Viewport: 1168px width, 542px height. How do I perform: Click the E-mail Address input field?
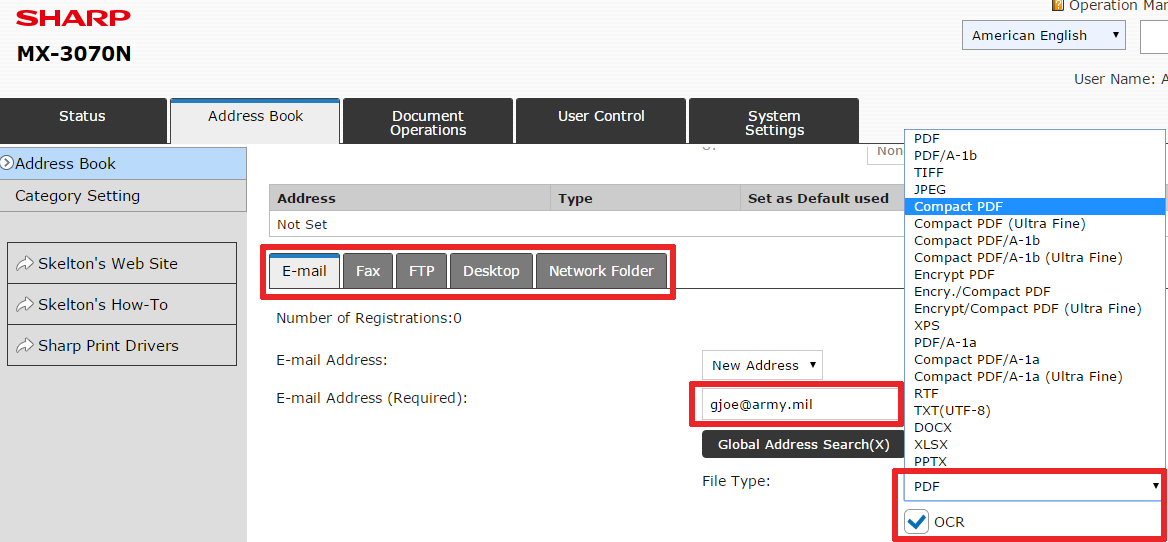799,405
